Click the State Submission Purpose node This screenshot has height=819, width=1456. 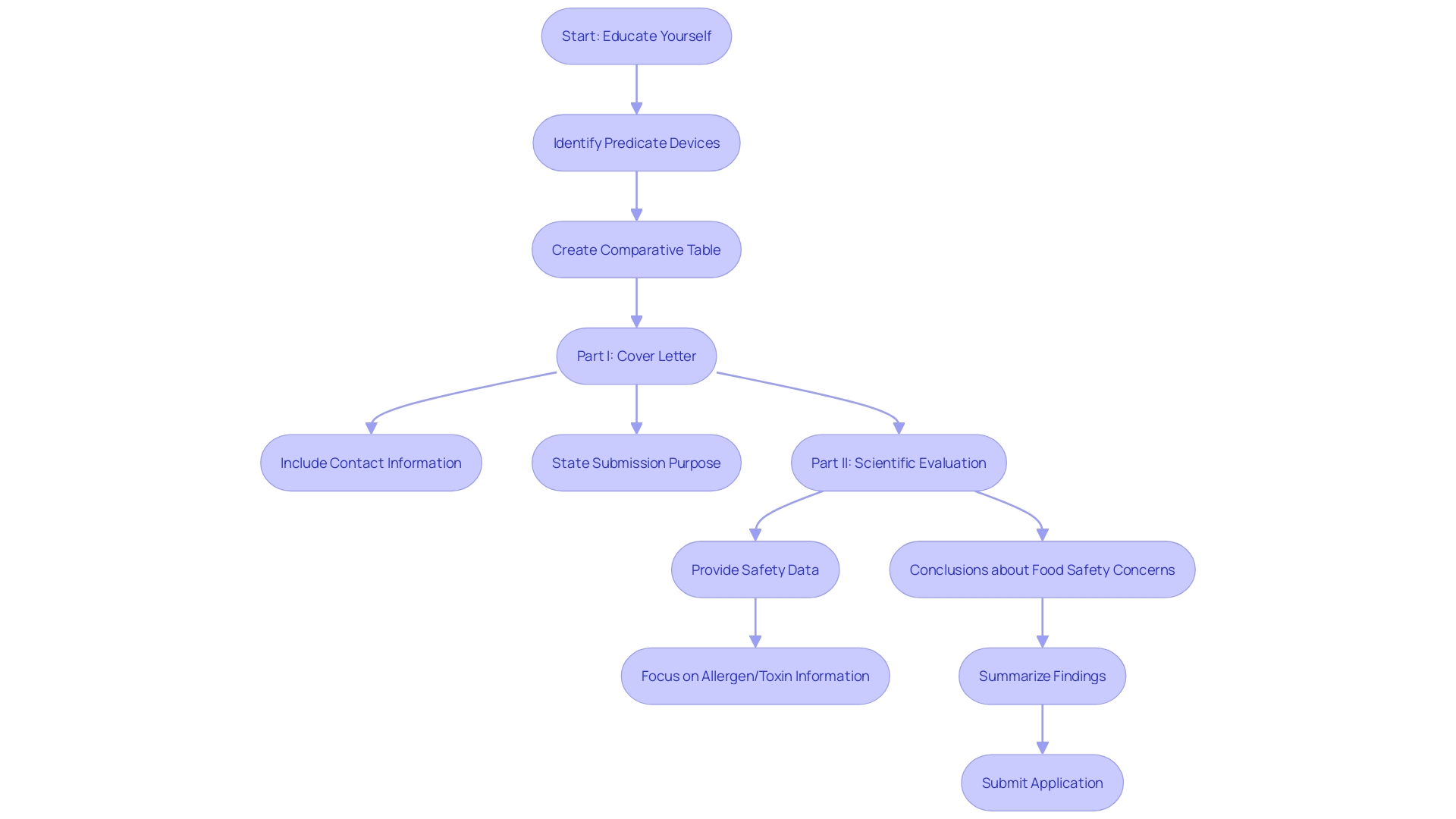[636, 462]
